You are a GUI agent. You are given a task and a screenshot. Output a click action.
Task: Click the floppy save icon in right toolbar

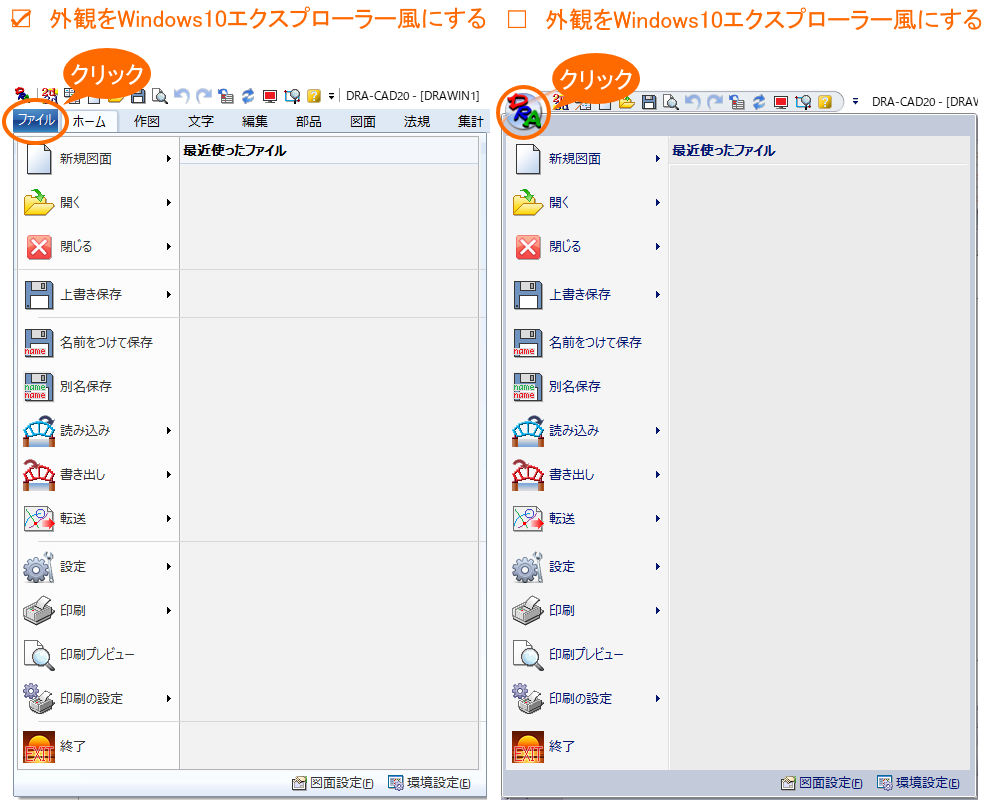(x=649, y=101)
